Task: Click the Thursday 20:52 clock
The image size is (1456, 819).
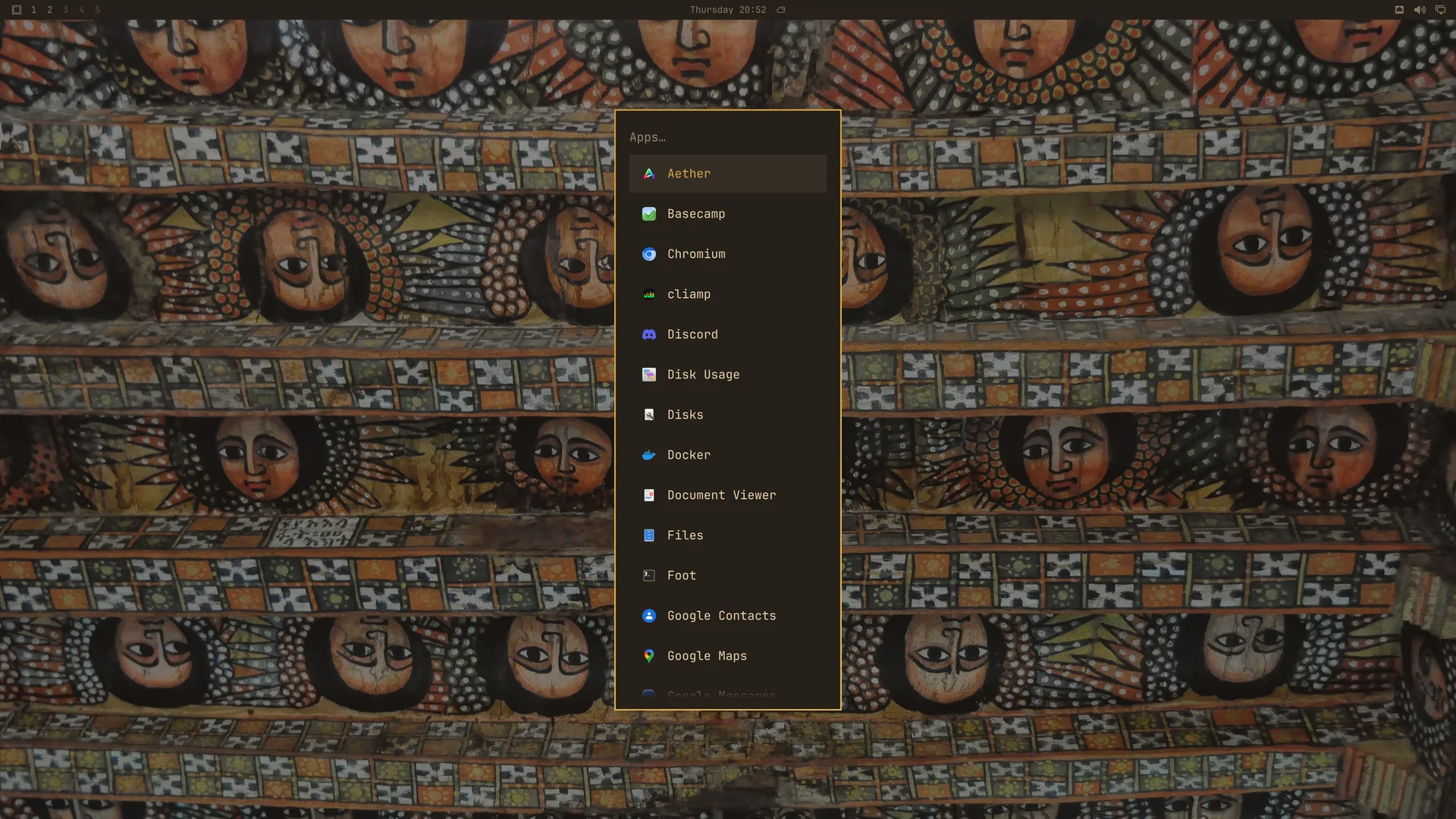Action: tap(728, 10)
